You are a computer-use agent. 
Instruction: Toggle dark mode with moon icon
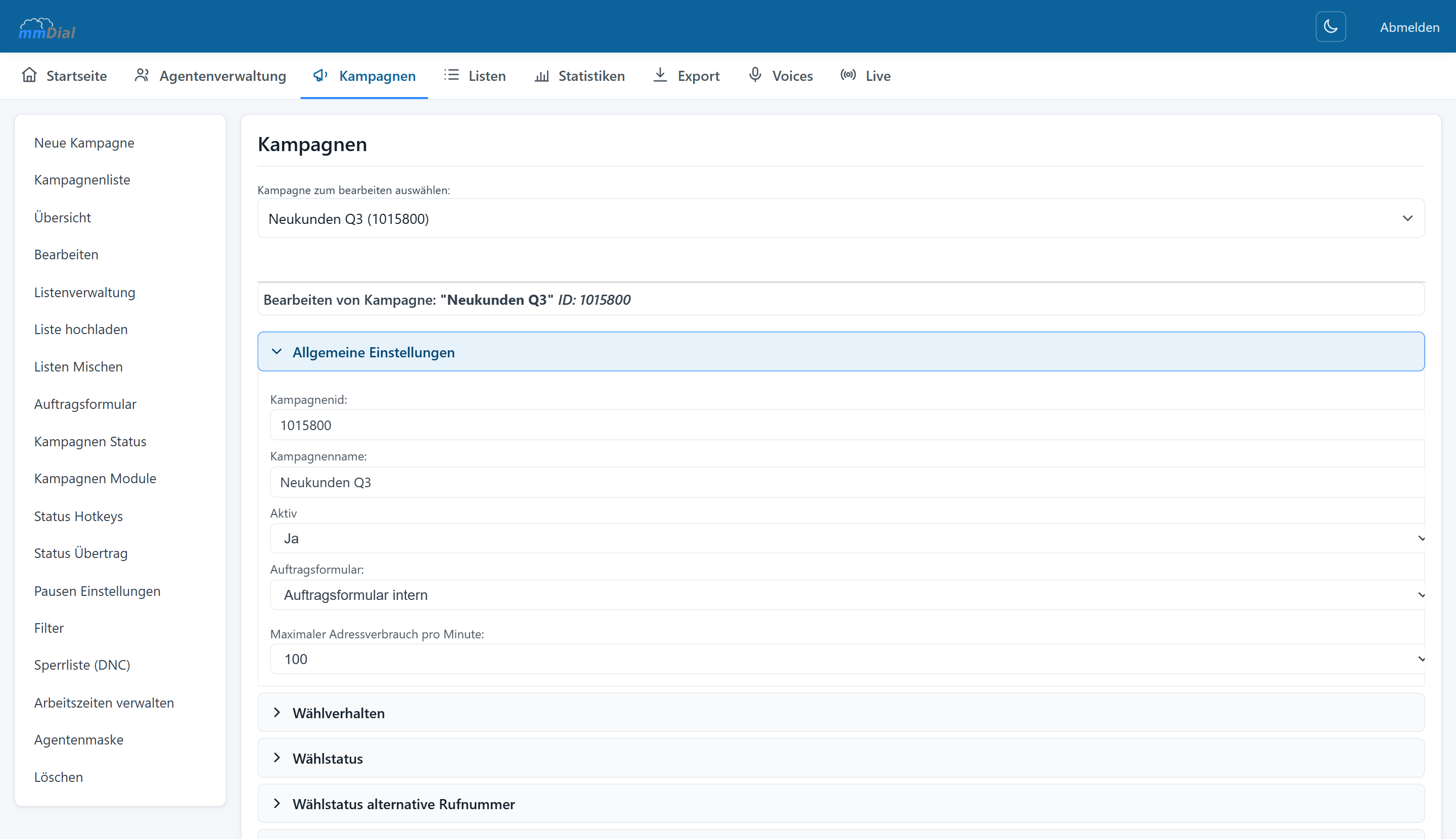tap(1330, 26)
